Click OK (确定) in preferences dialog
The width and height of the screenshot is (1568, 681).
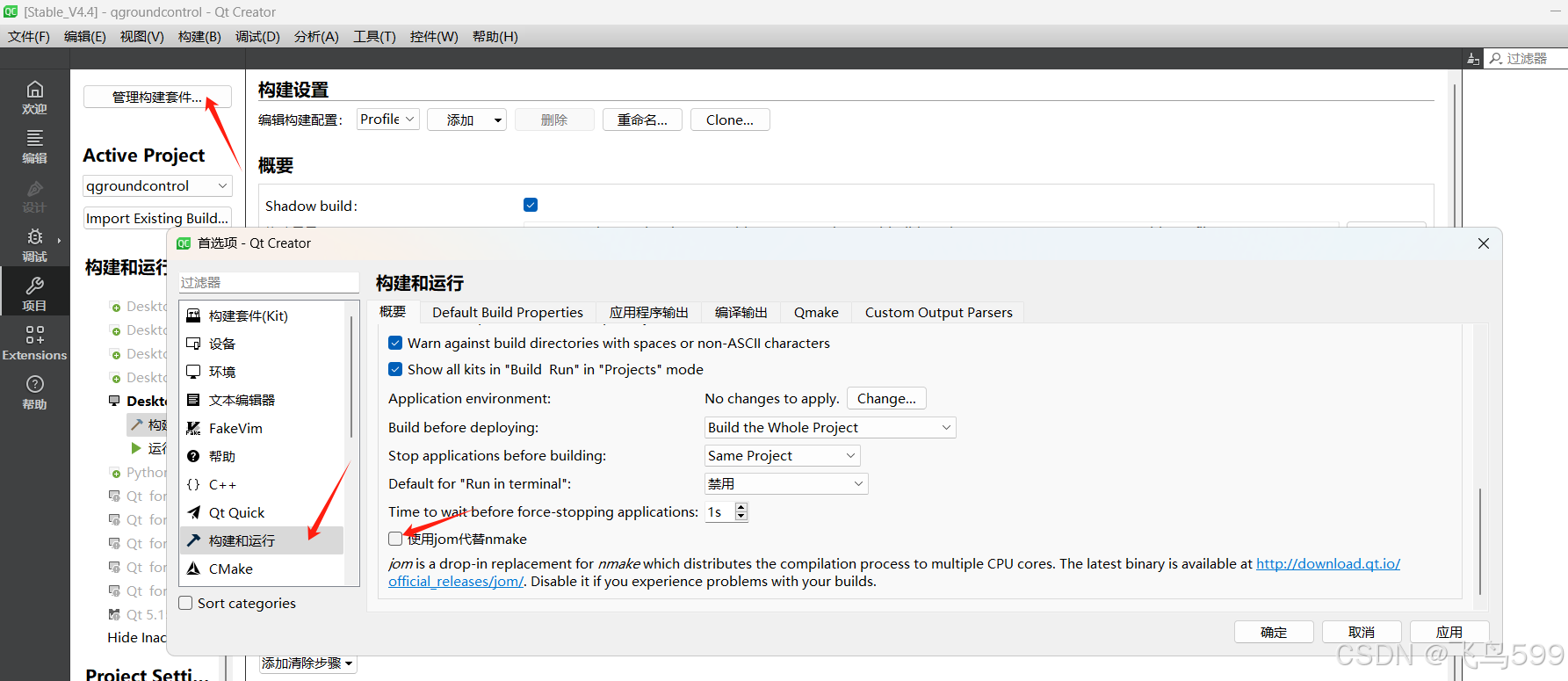(x=1274, y=632)
